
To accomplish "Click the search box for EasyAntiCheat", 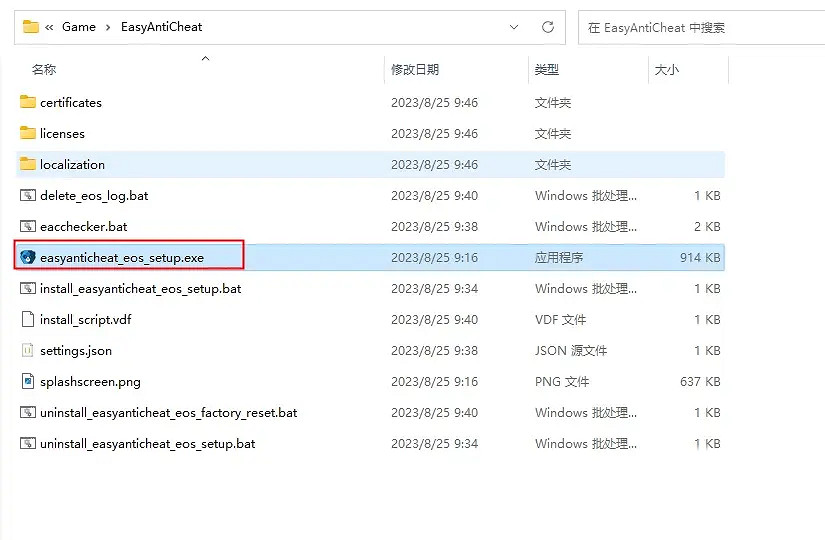I will (x=700, y=27).
